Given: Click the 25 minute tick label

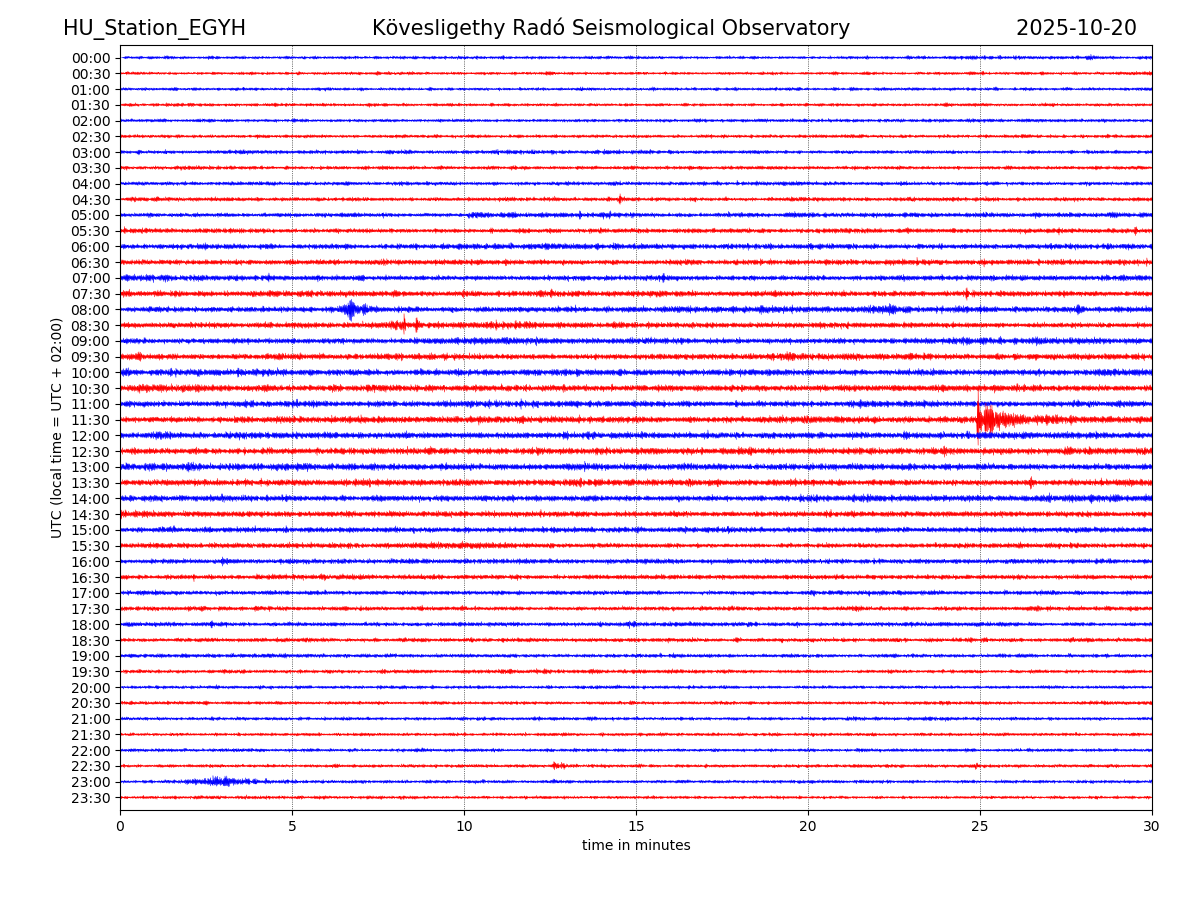Looking at the screenshot, I should (x=980, y=826).
